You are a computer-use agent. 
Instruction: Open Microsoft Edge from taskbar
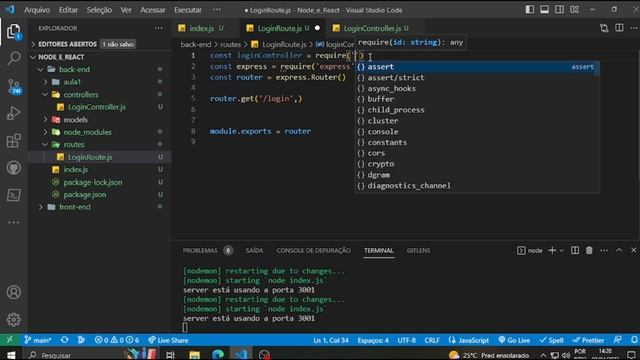(218, 354)
